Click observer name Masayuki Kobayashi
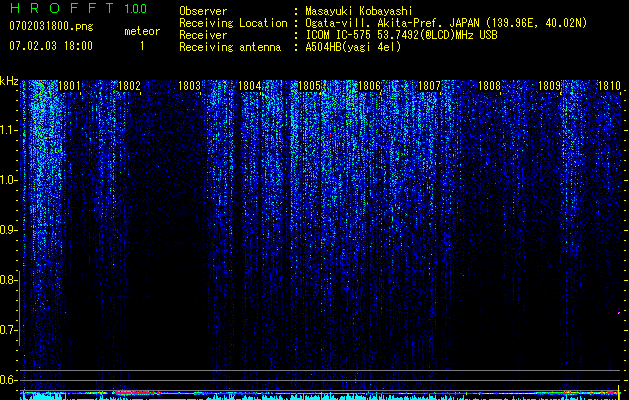Screen dimensions: 629x400 pyautogui.click(x=359, y=11)
